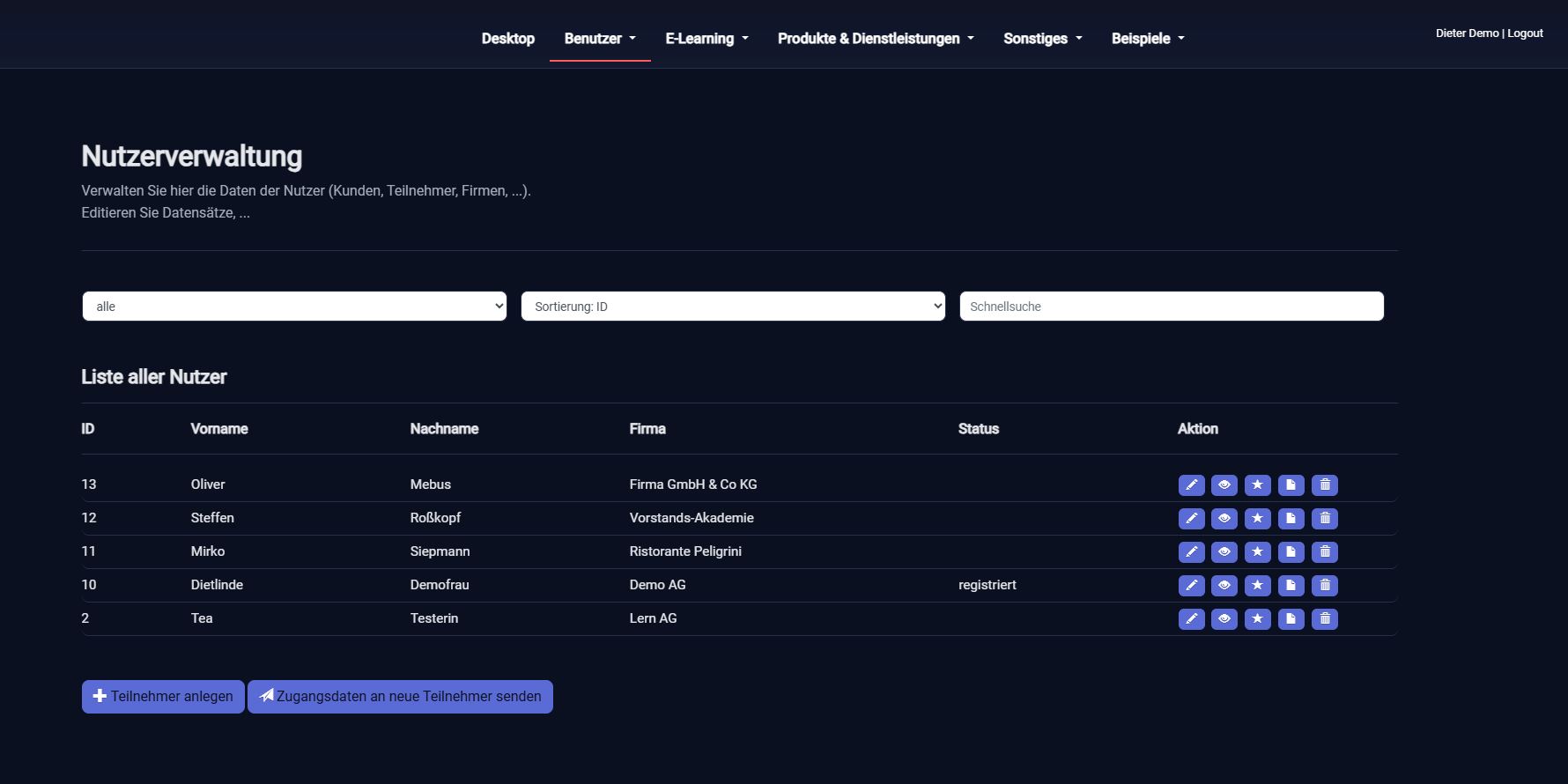
Task: Click the star icon for Steffen Roßkopf
Action: point(1257,519)
